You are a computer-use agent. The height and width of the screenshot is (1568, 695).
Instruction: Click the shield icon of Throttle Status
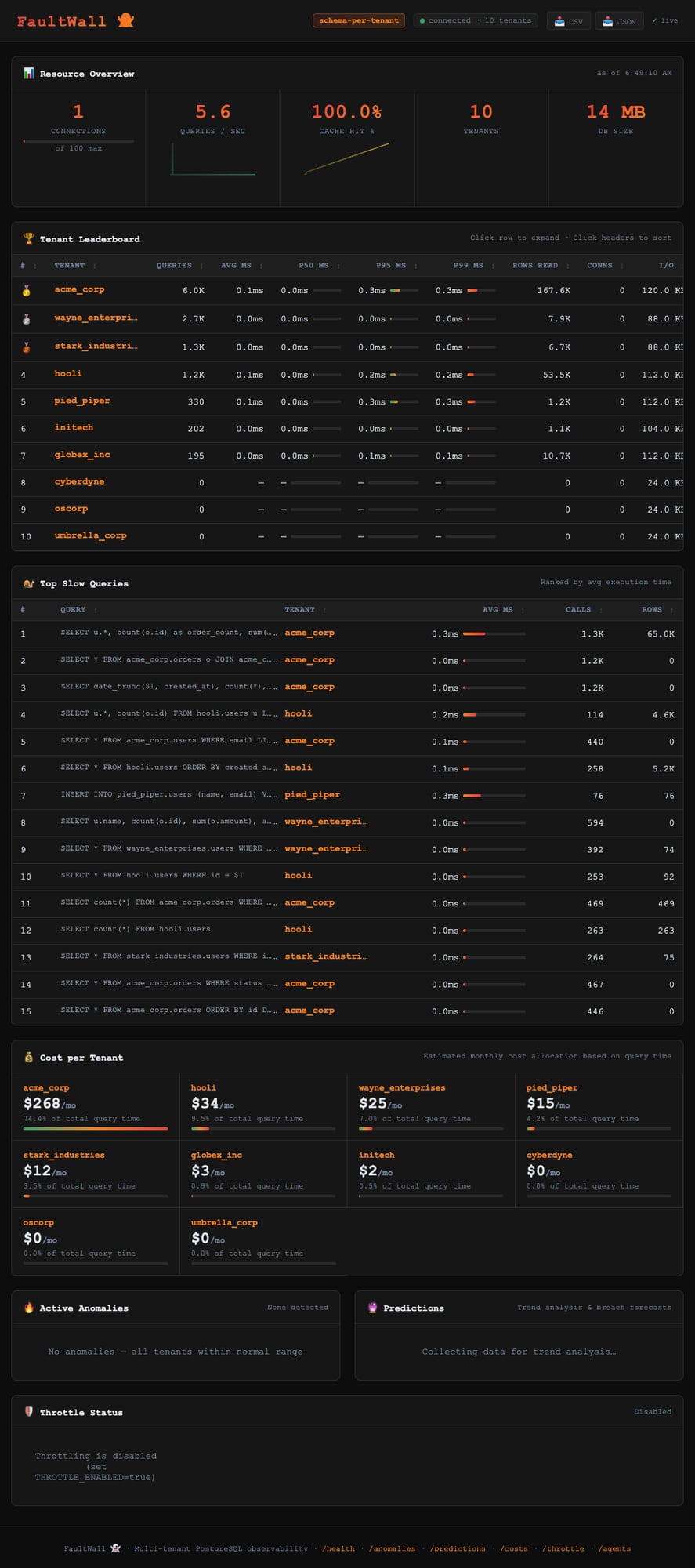(29, 1412)
